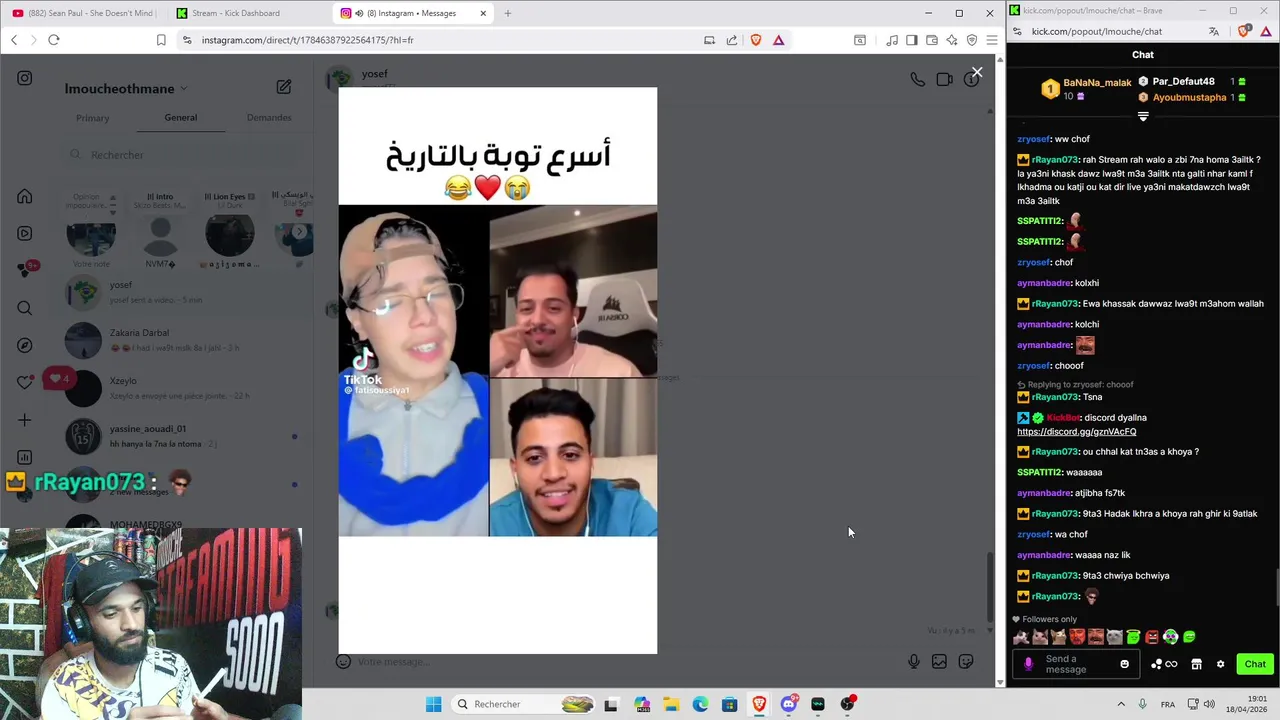Open a new browser tab
Screen dimensions: 1280x720
tap(507, 13)
